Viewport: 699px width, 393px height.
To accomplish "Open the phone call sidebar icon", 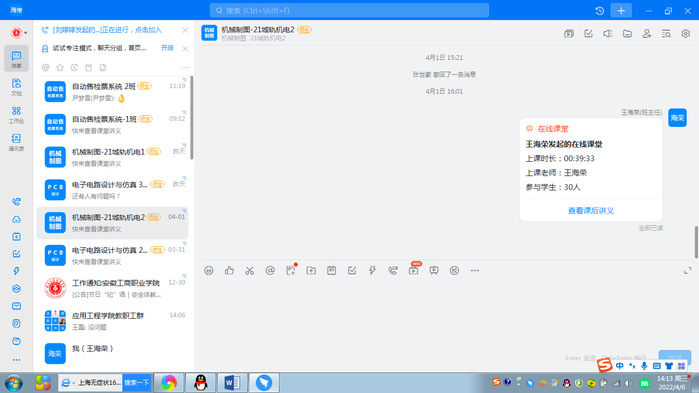I will coord(16,202).
